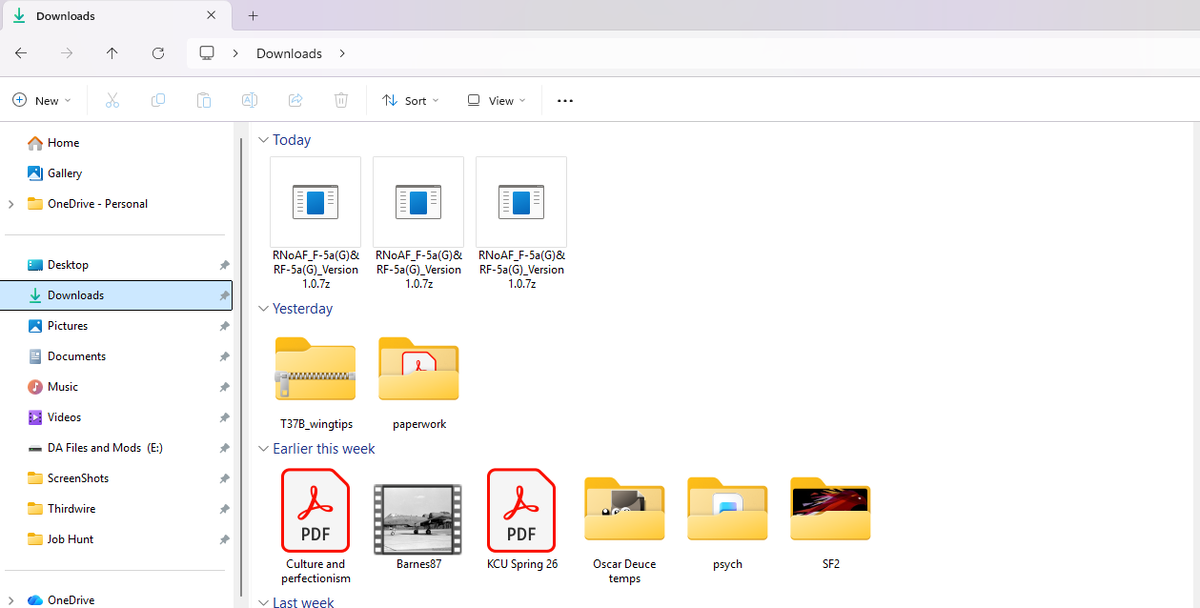Select the Barnes87 video thumbnail
Image resolution: width=1200 pixels, height=608 pixels.
(417, 519)
